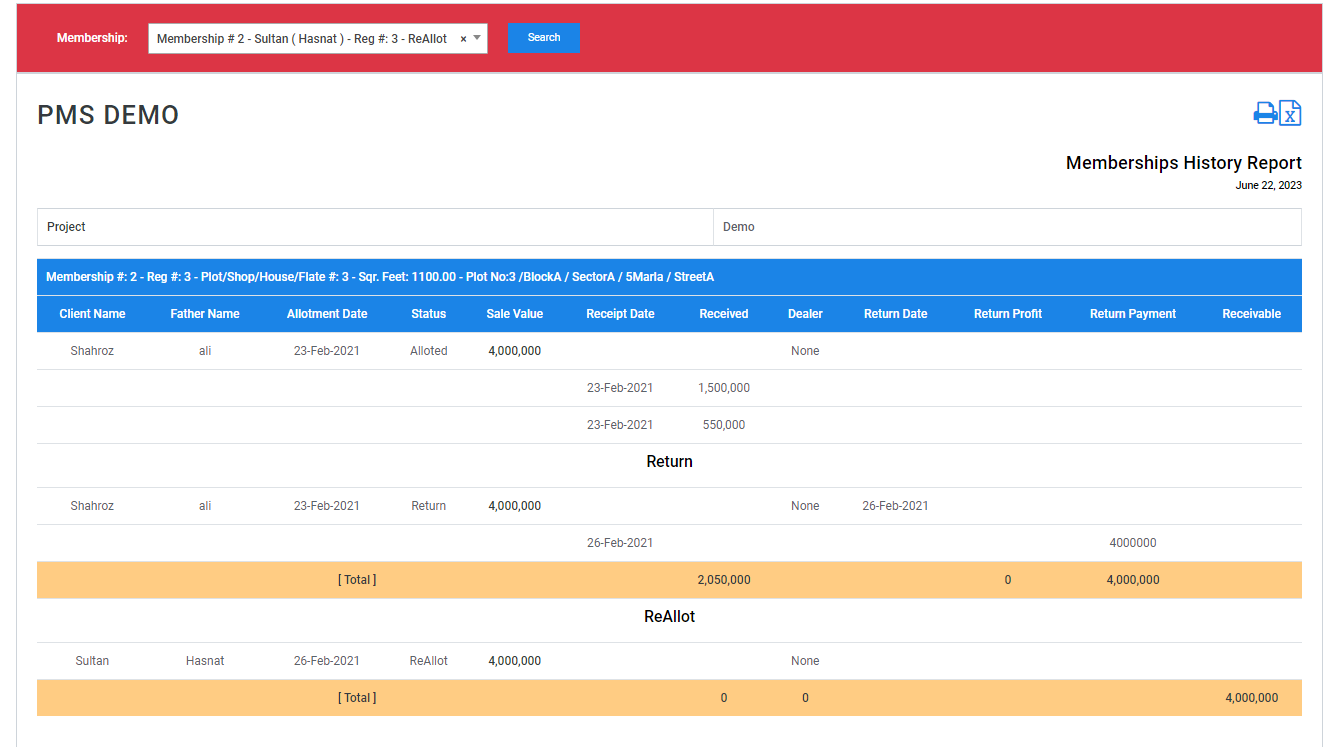This screenshot has height=747, width=1335.
Task: Click the Receipt Date column header
Action: [620, 314]
